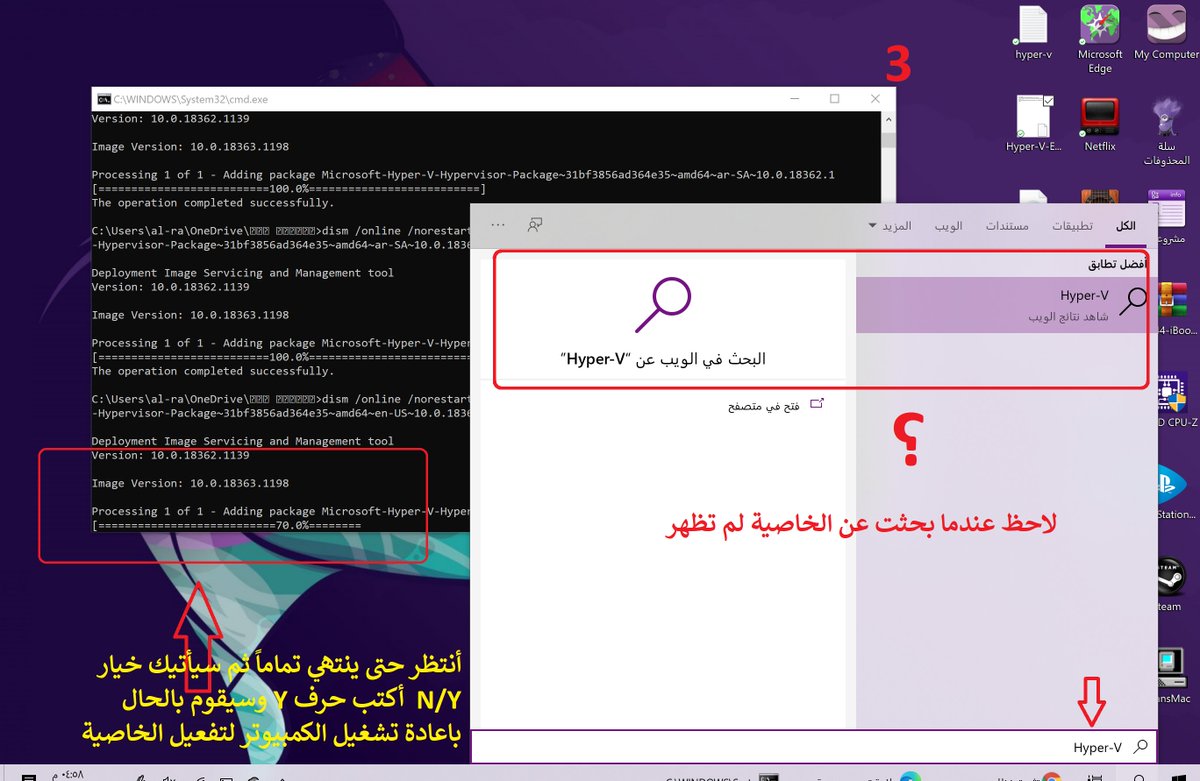Open the hyper-v file desktop icon

1031,33
